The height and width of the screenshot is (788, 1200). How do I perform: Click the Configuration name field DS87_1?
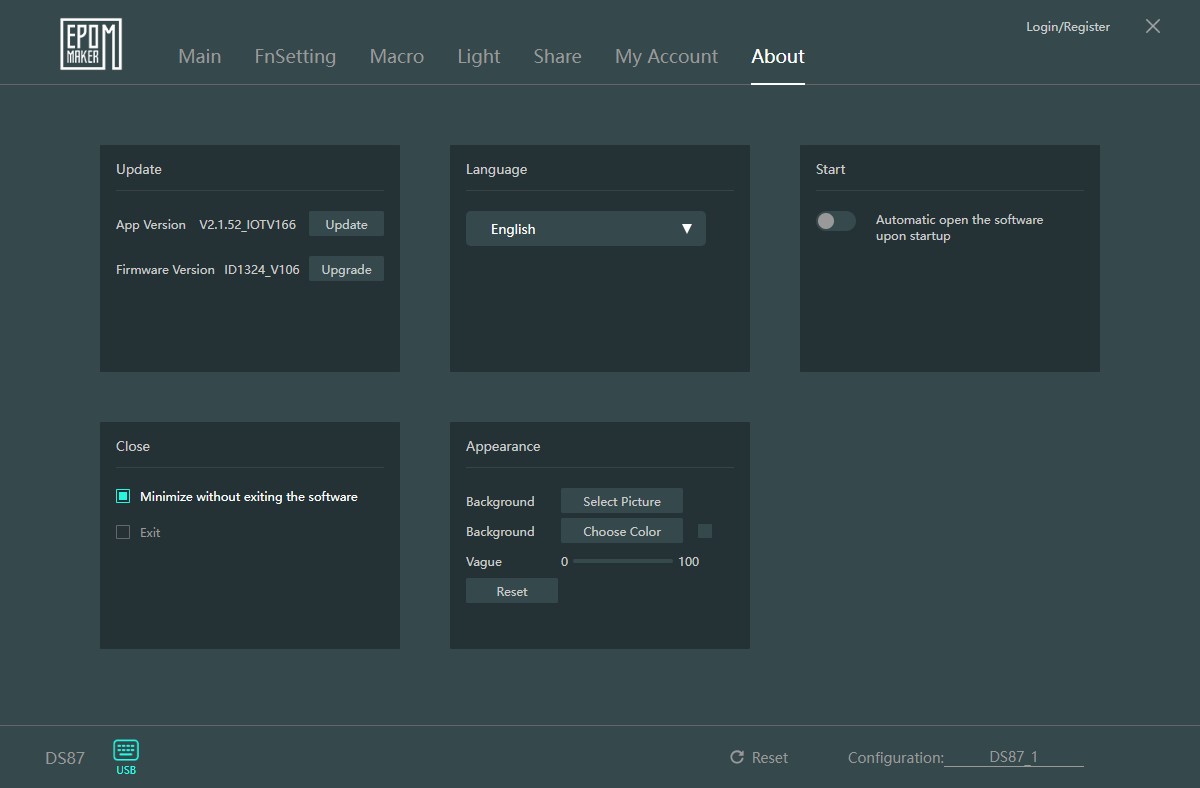(x=1014, y=757)
